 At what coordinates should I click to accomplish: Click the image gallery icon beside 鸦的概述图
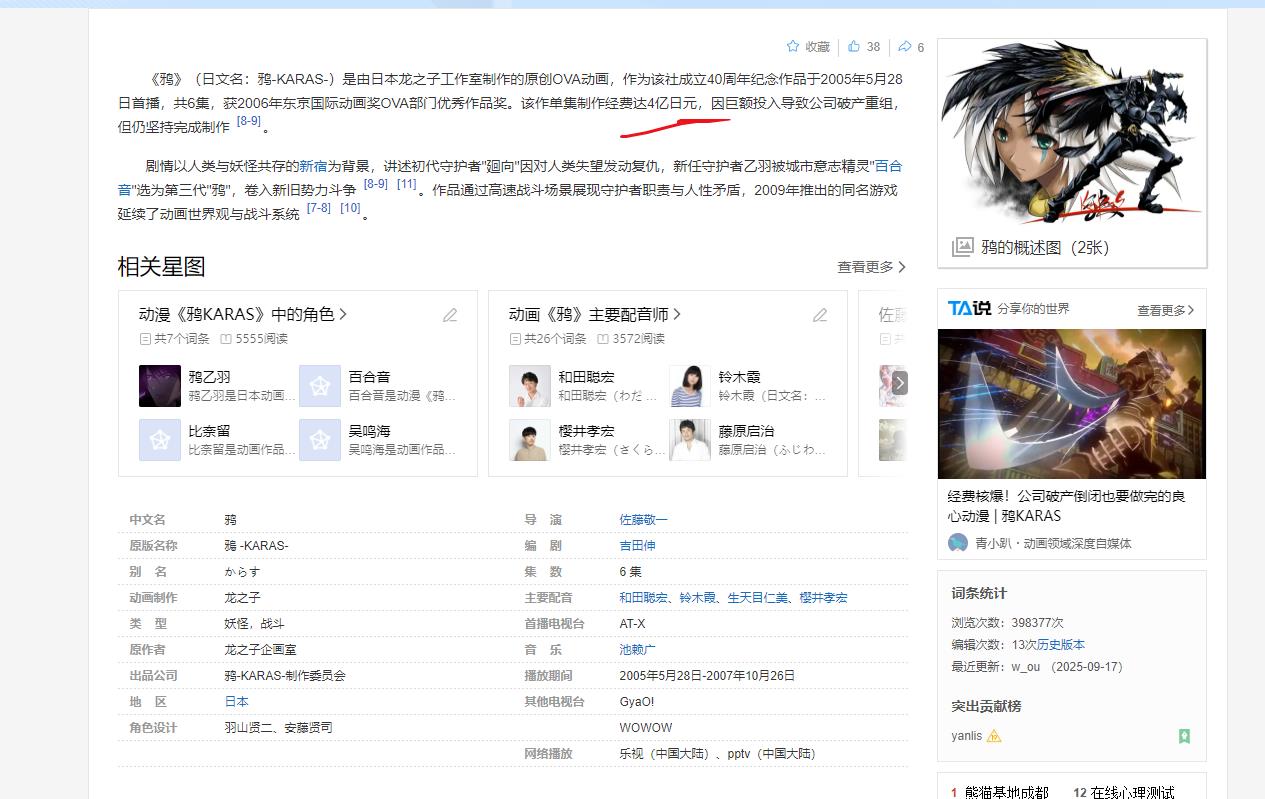(962, 247)
